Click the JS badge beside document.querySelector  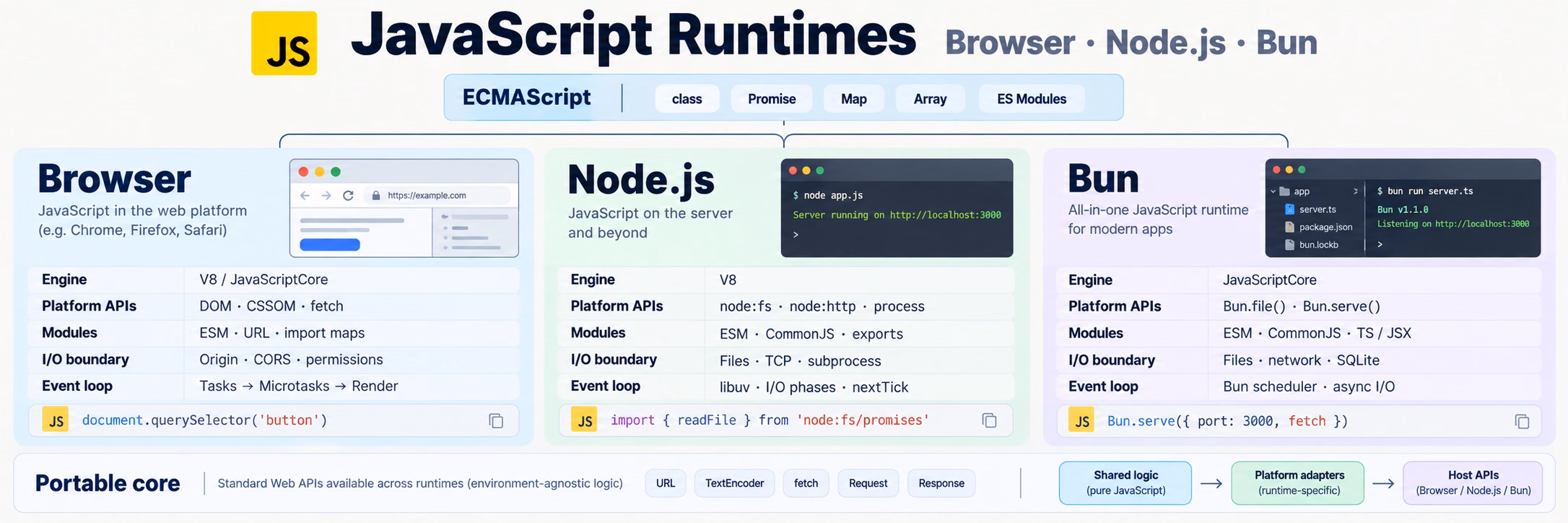click(x=56, y=420)
